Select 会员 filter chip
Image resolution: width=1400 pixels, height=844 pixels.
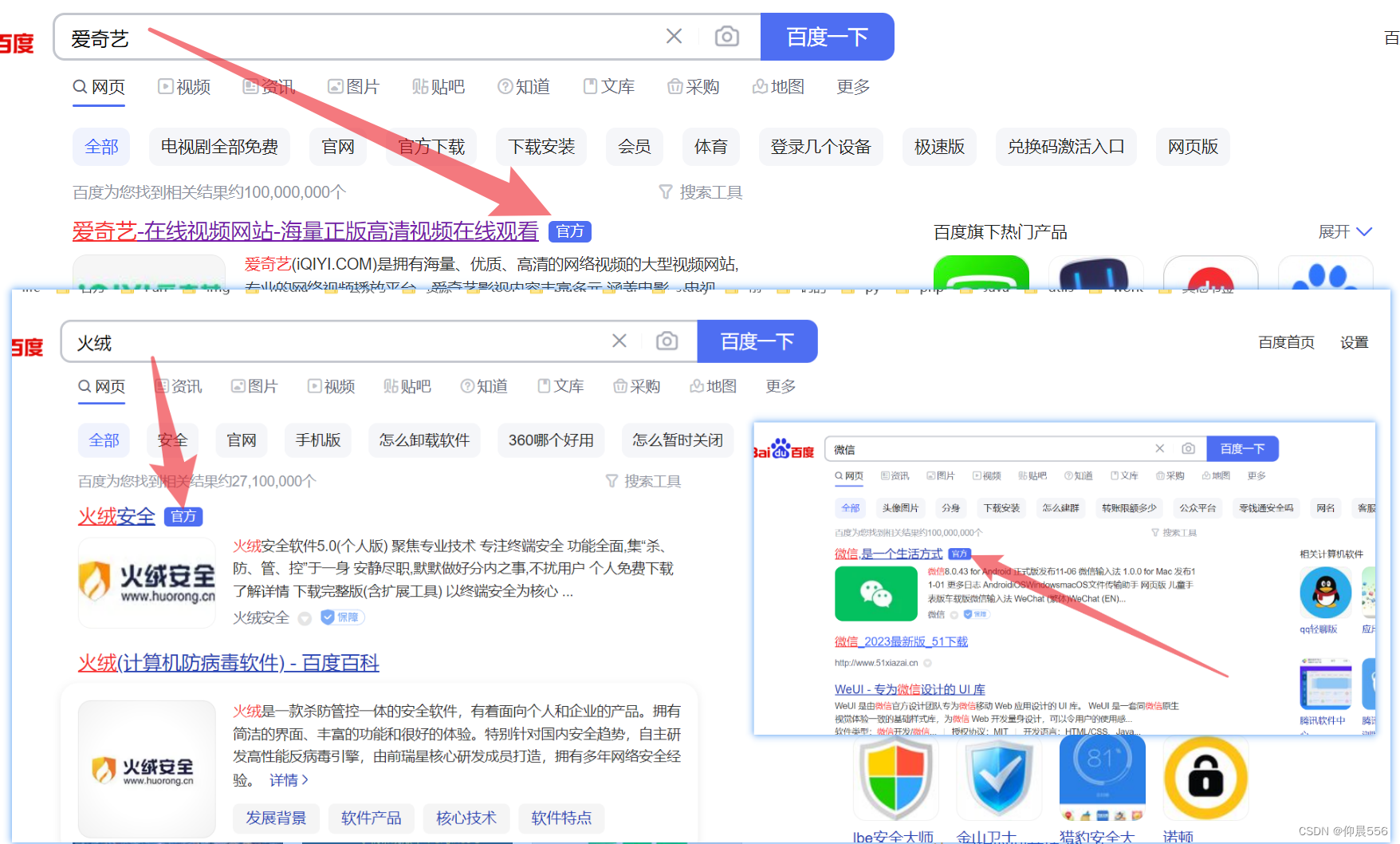(x=634, y=147)
